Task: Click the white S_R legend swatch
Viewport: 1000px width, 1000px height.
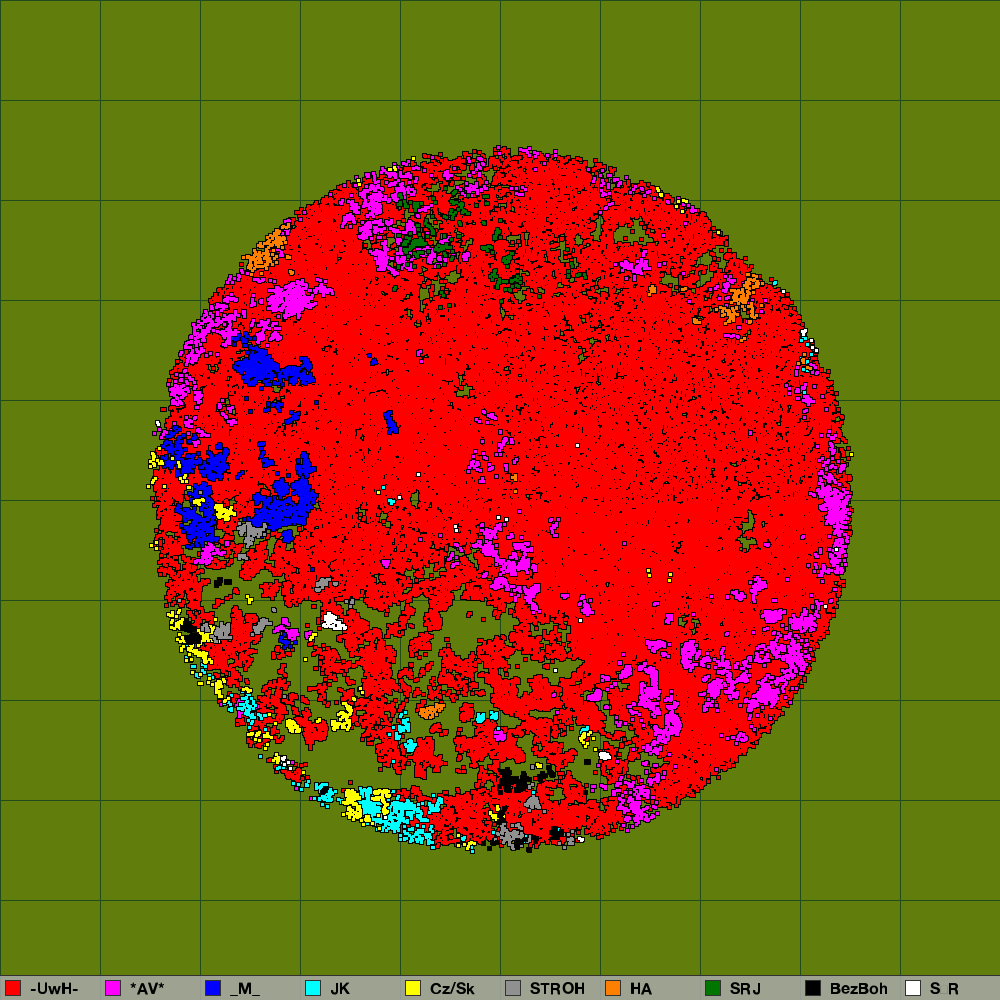Action: tap(913, 988)
